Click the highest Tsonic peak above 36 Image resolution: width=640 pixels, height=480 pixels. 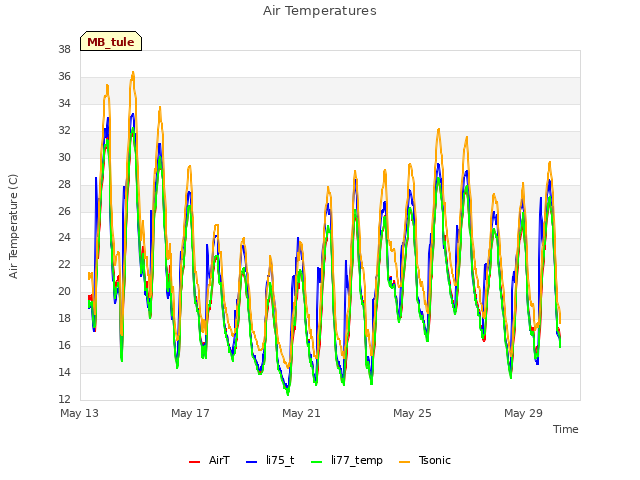point(133,73)
